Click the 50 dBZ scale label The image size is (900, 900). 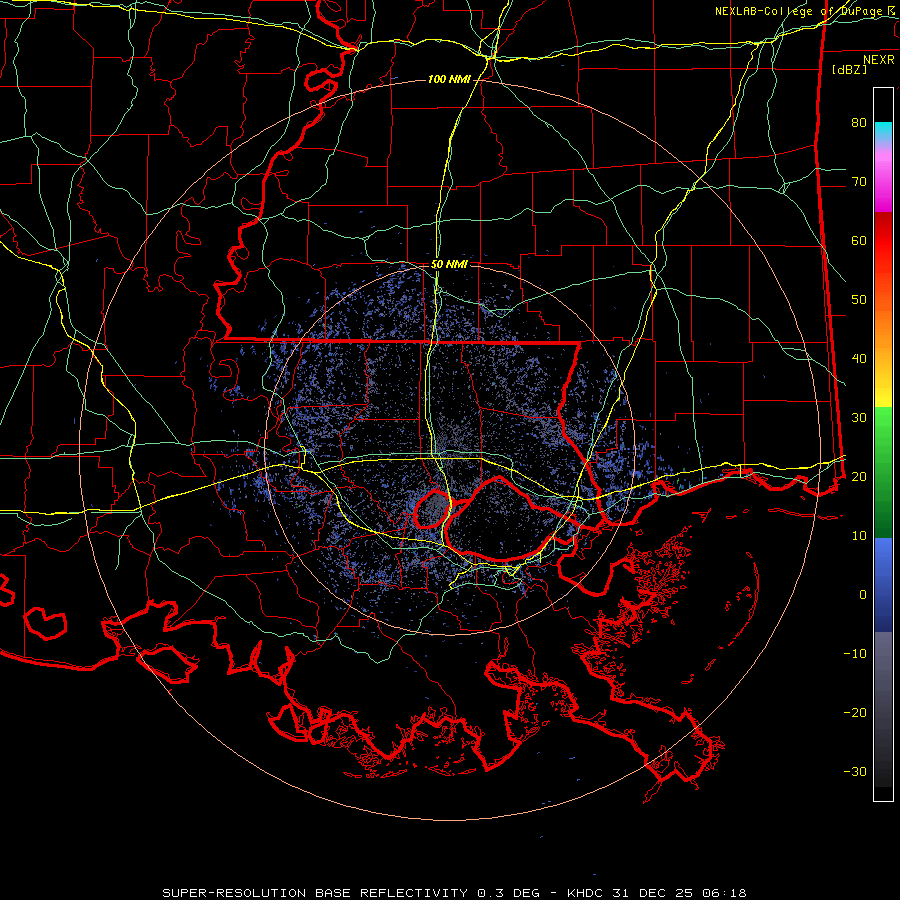[x=859, y=300]
